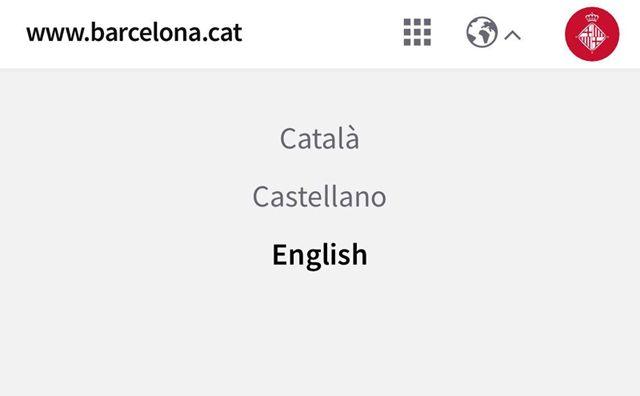Switch site language to Català
This screenshot has width=640, height=396.
click(x=320, y=139)
